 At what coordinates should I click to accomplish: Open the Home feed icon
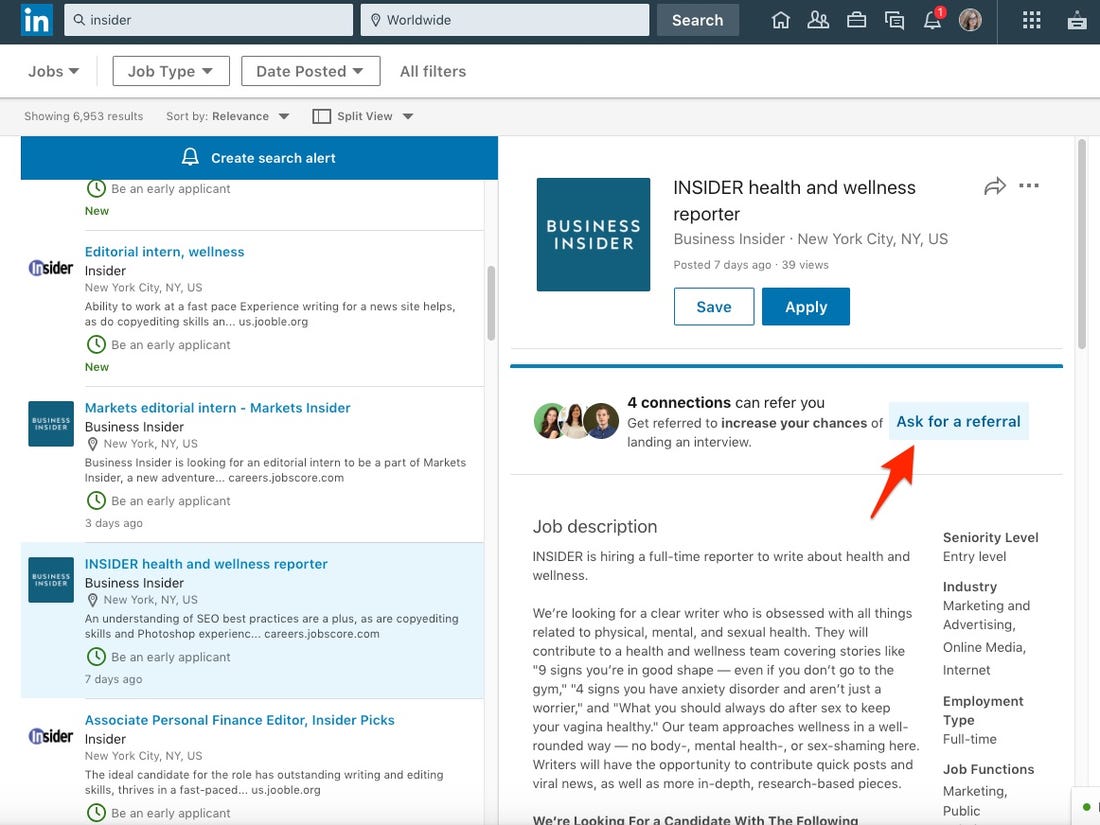tap(780, 19)
